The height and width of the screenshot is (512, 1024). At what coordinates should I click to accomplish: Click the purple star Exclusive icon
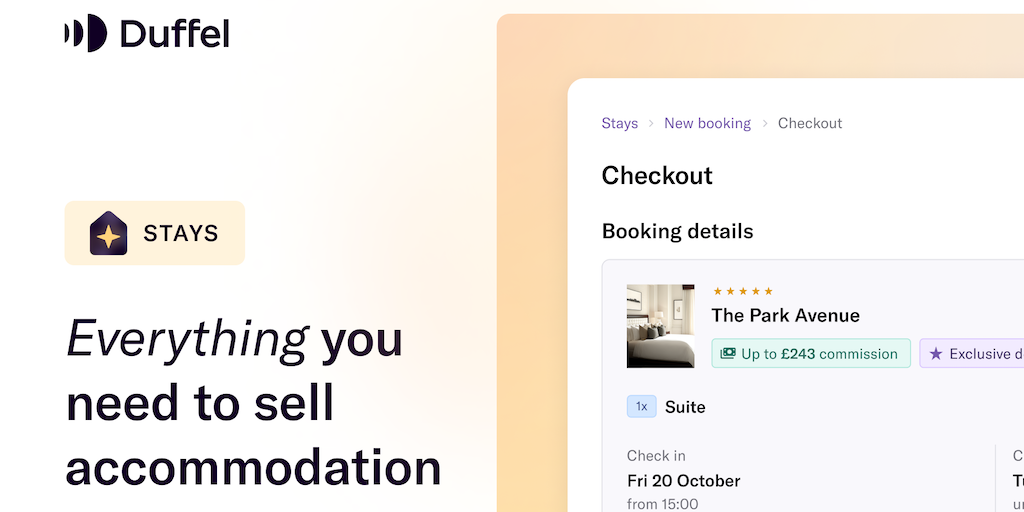point(936,353)
